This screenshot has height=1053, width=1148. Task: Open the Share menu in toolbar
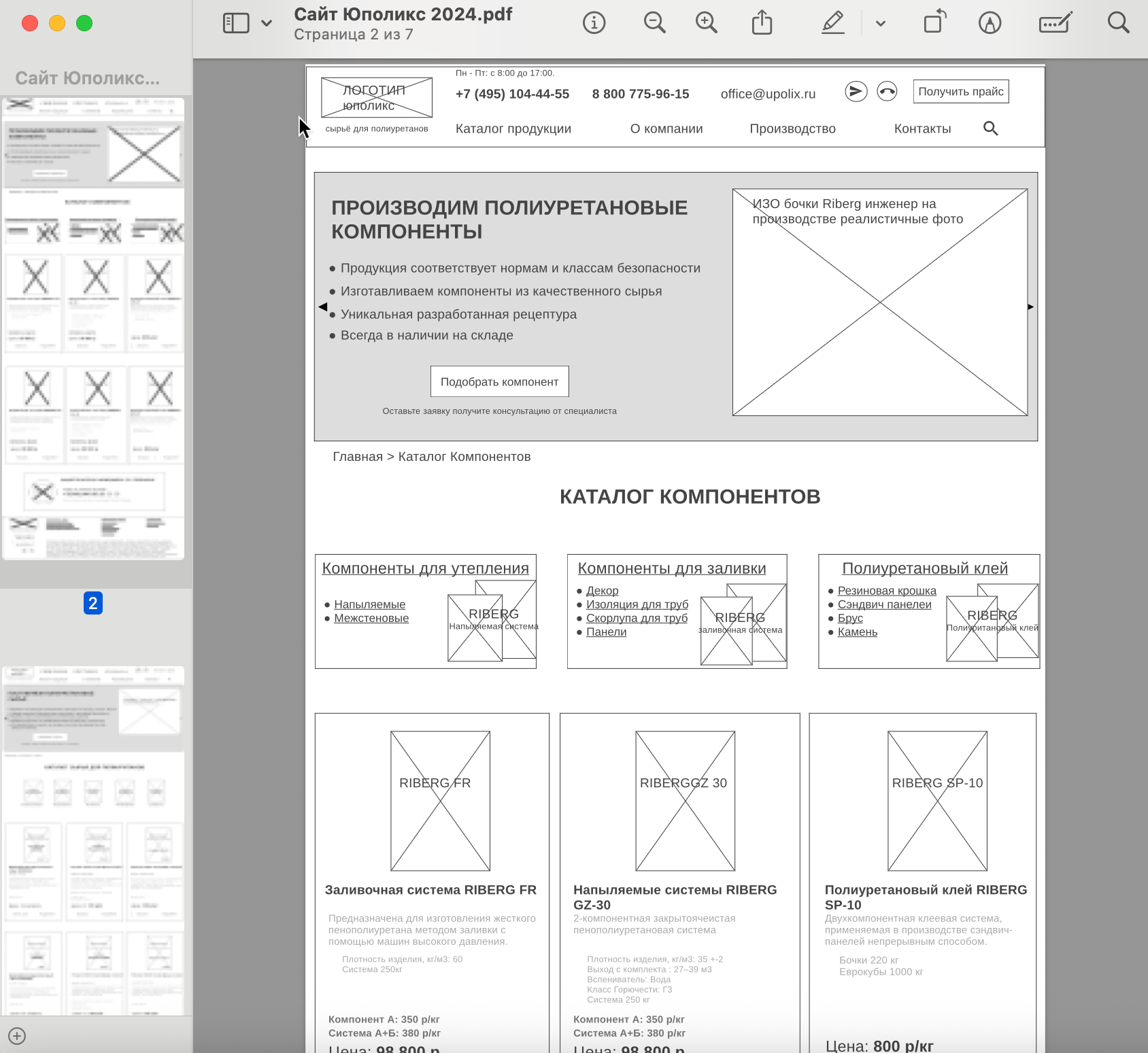tap(762, 23)
